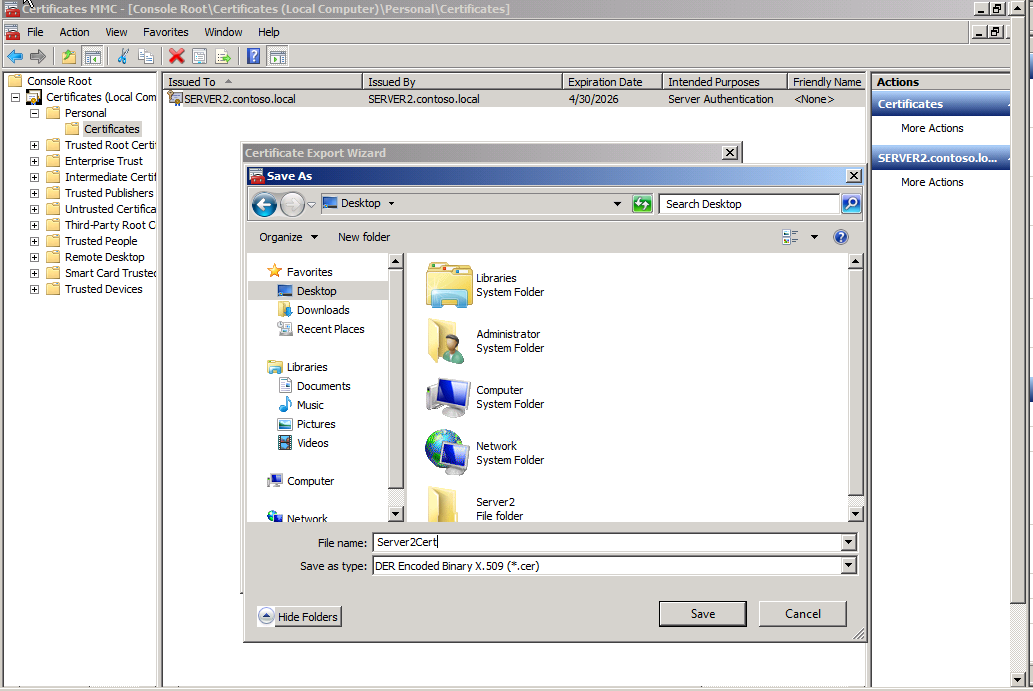Expand the Remote Desktop node

point(34,258)
